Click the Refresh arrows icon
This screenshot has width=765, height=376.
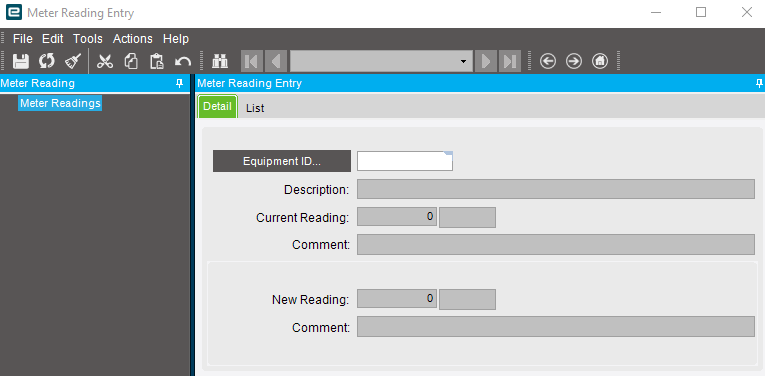tap(47, 61)
